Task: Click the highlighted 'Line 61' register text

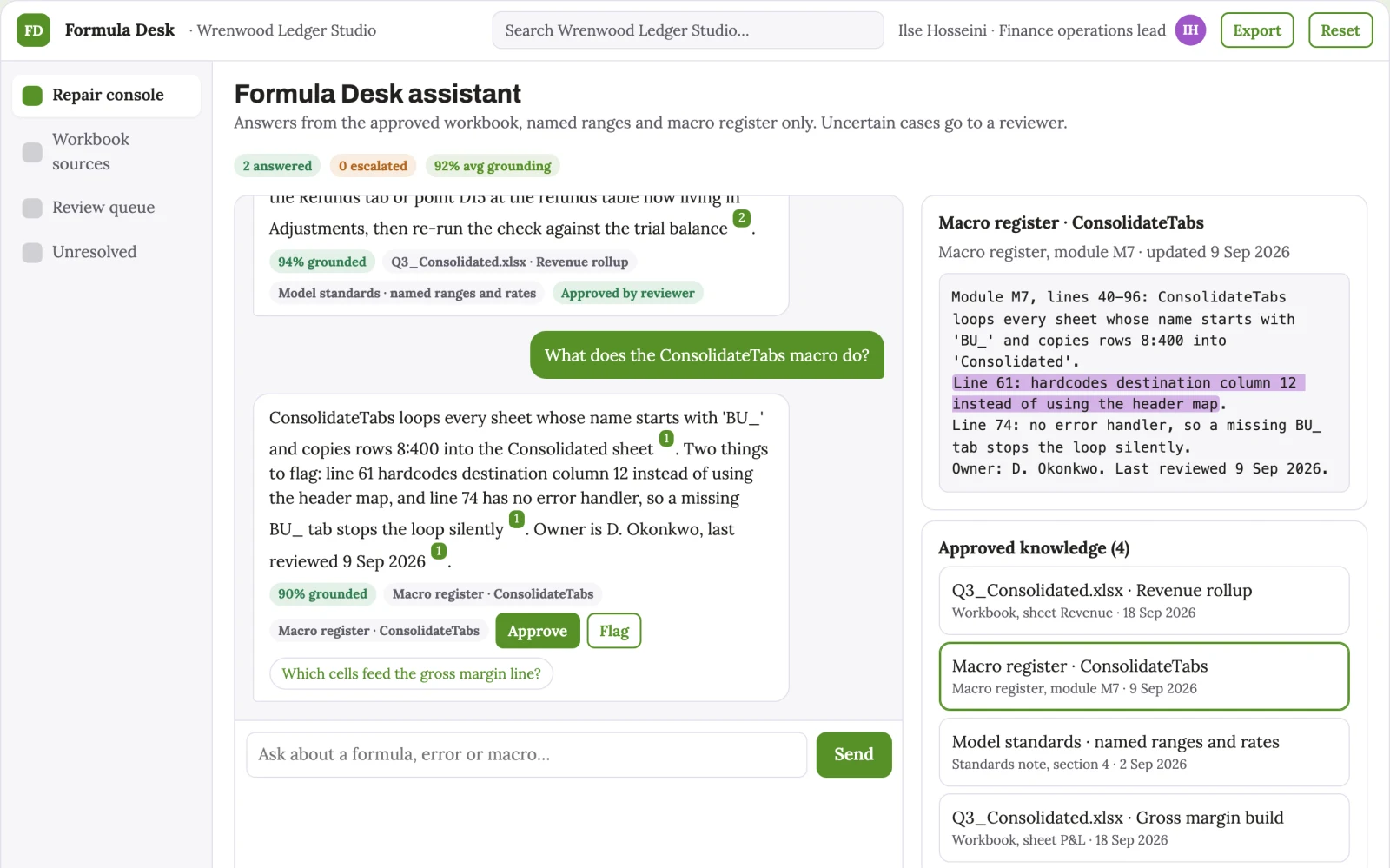Action: pos(1127,394)
